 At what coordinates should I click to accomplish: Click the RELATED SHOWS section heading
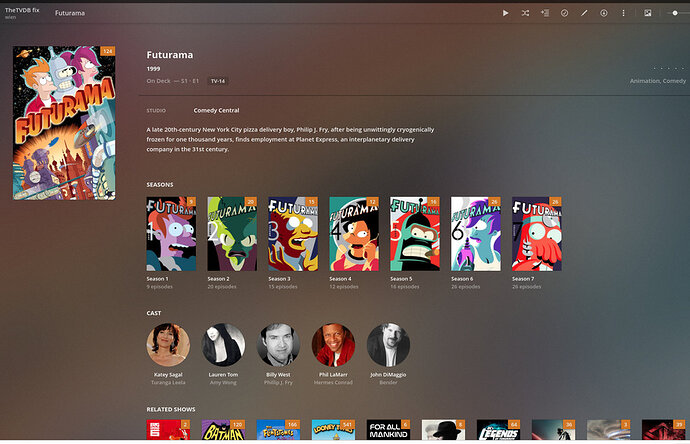pos(171,410)
